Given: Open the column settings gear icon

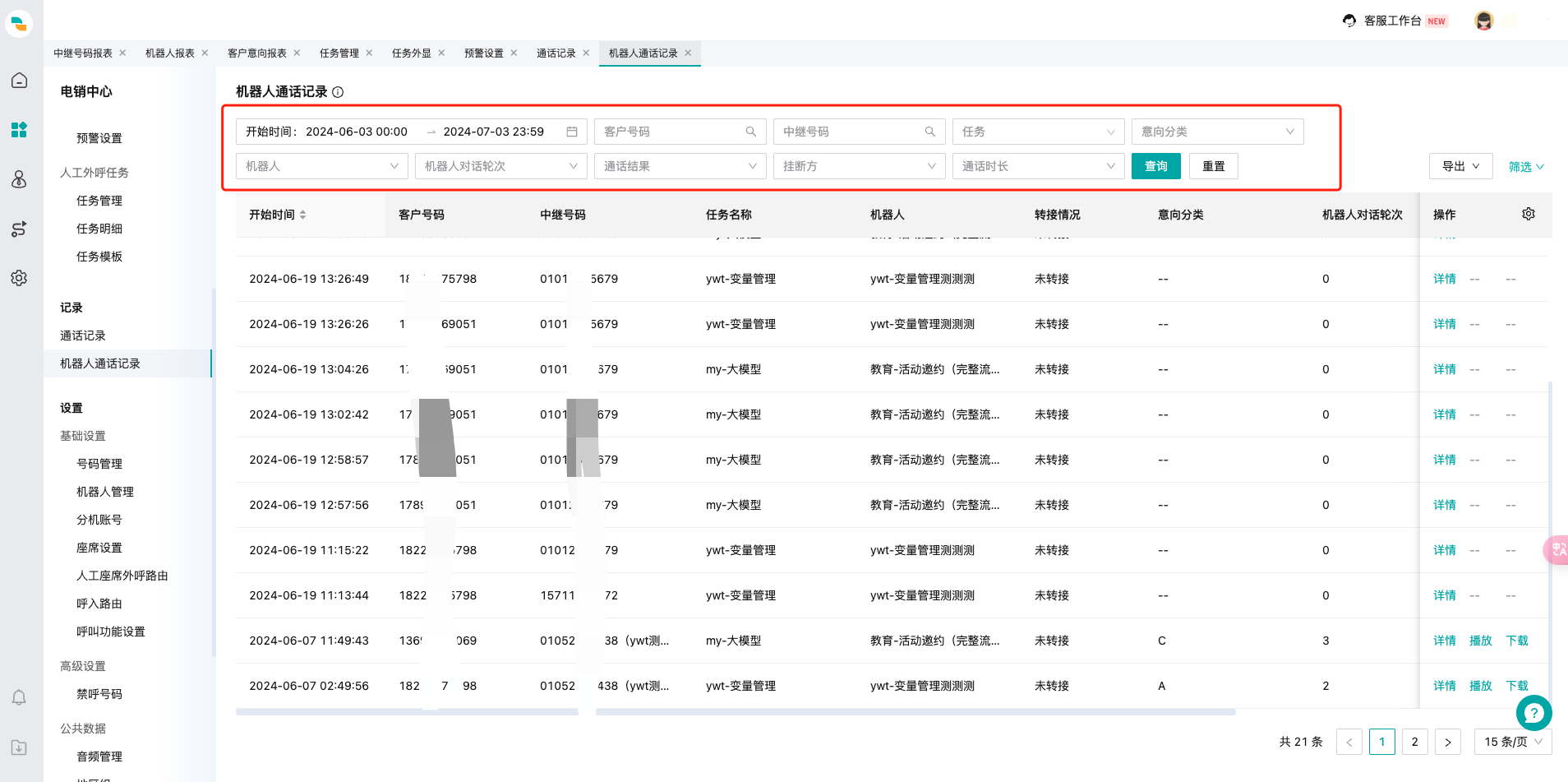Looking at the screenshot, I should click(x=1529, y=214).
